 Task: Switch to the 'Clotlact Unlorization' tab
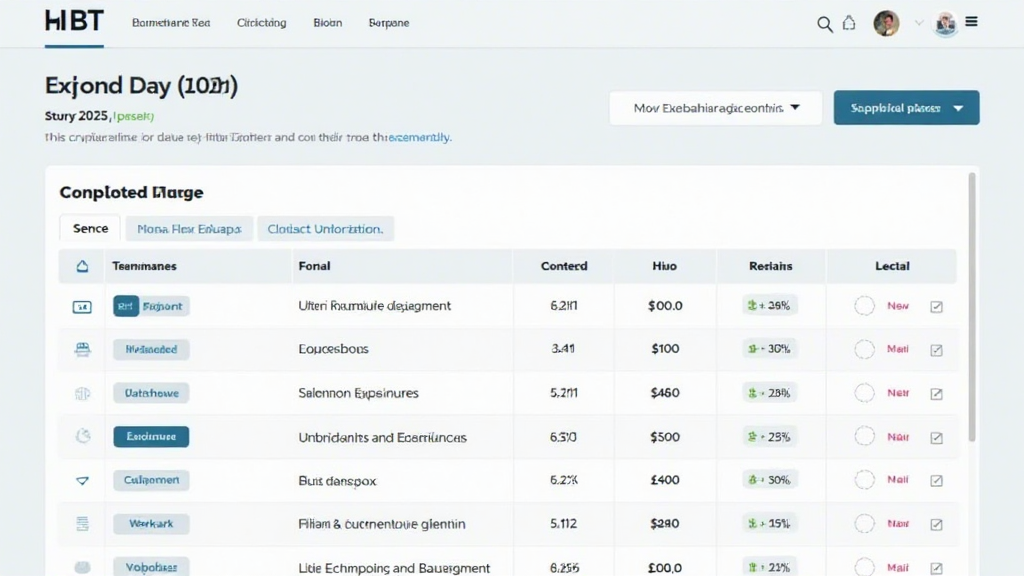(x=325, y=229)
